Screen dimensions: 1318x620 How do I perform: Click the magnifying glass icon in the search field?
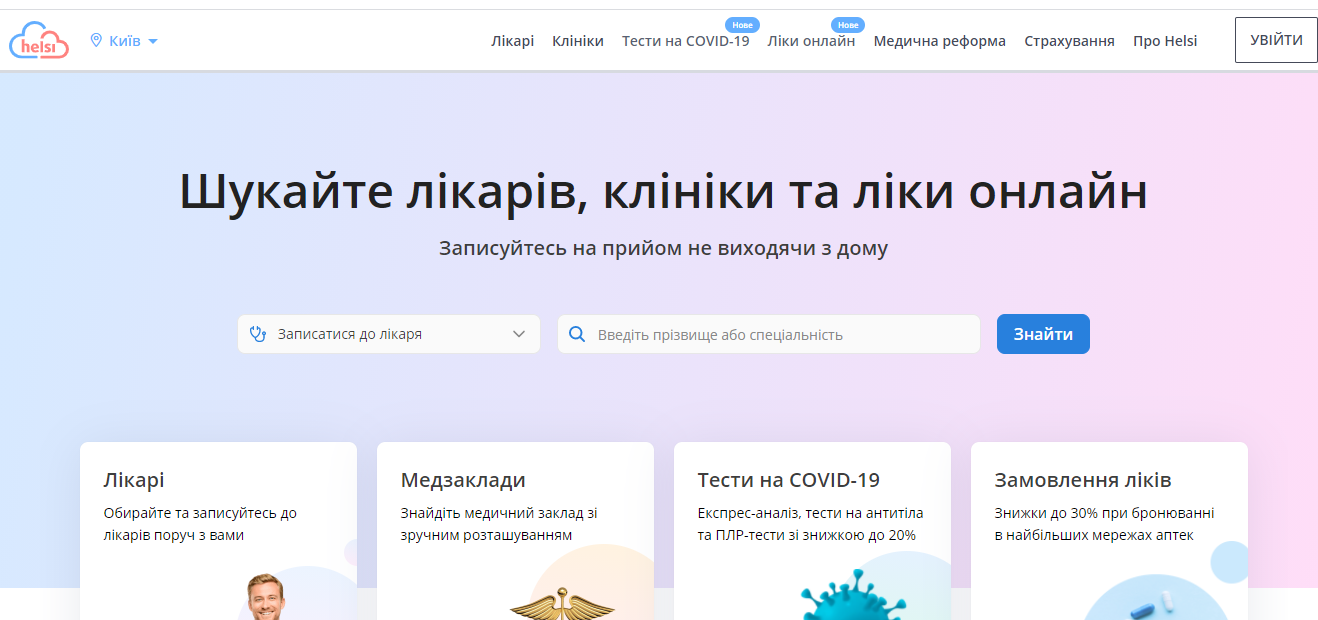[578, 333]
